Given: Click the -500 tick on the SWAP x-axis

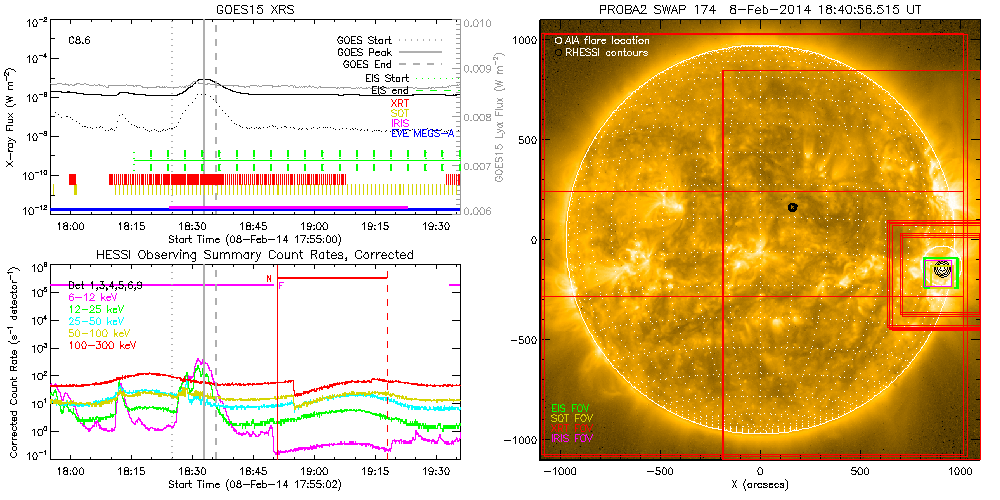Looking at the screenshot, I should 659,472.
